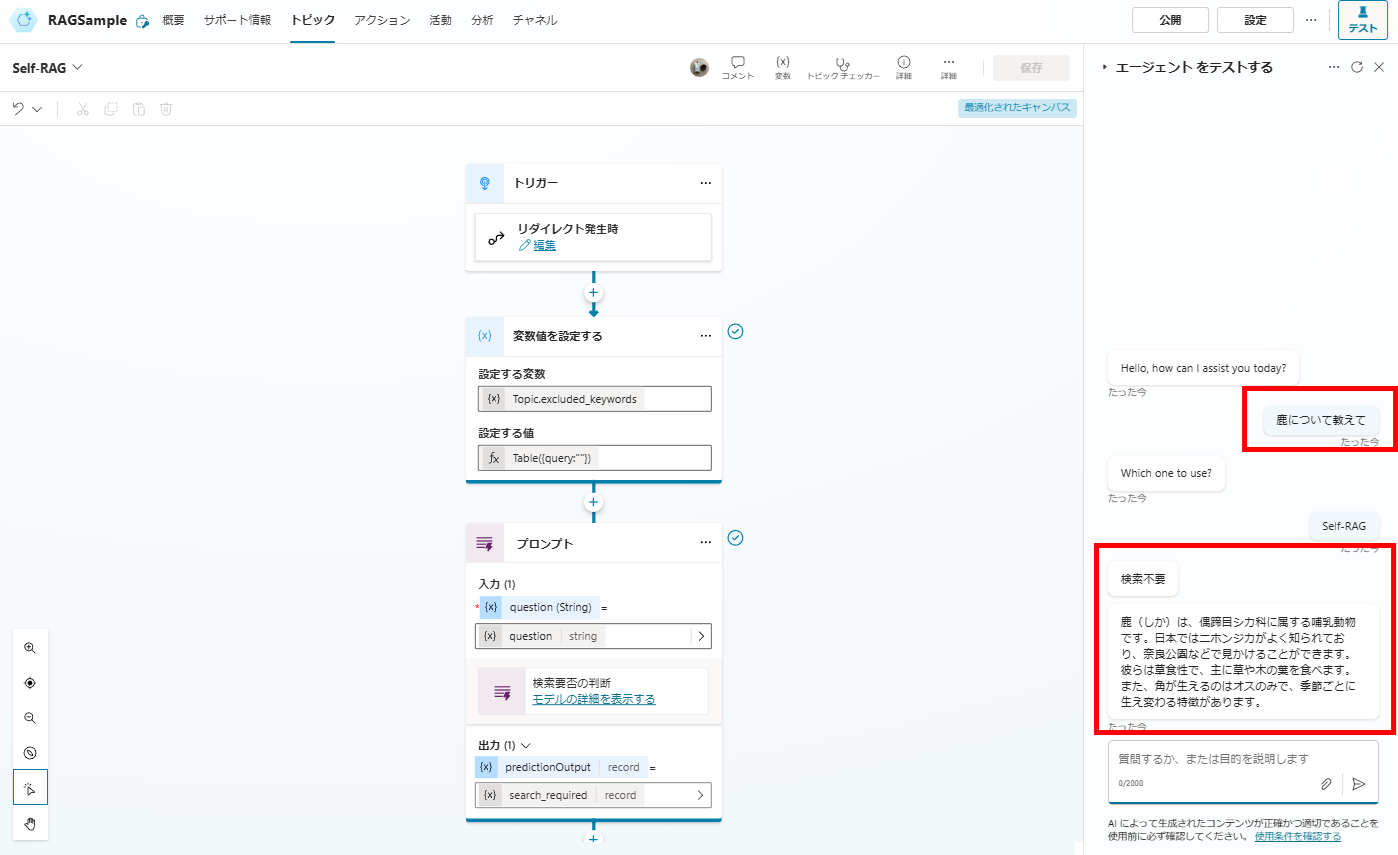The image size is (1398, 855).
Task: Click the 公開 (publish) button
Action: (1170, 19)
